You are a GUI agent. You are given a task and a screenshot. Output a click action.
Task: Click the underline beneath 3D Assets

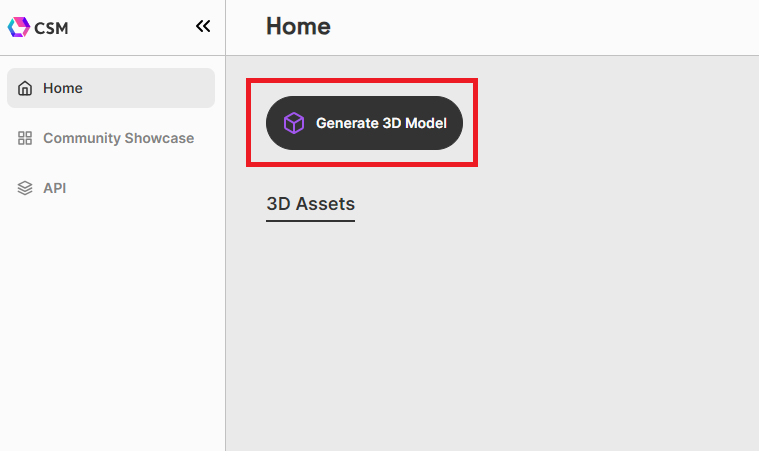click(310, 220)
